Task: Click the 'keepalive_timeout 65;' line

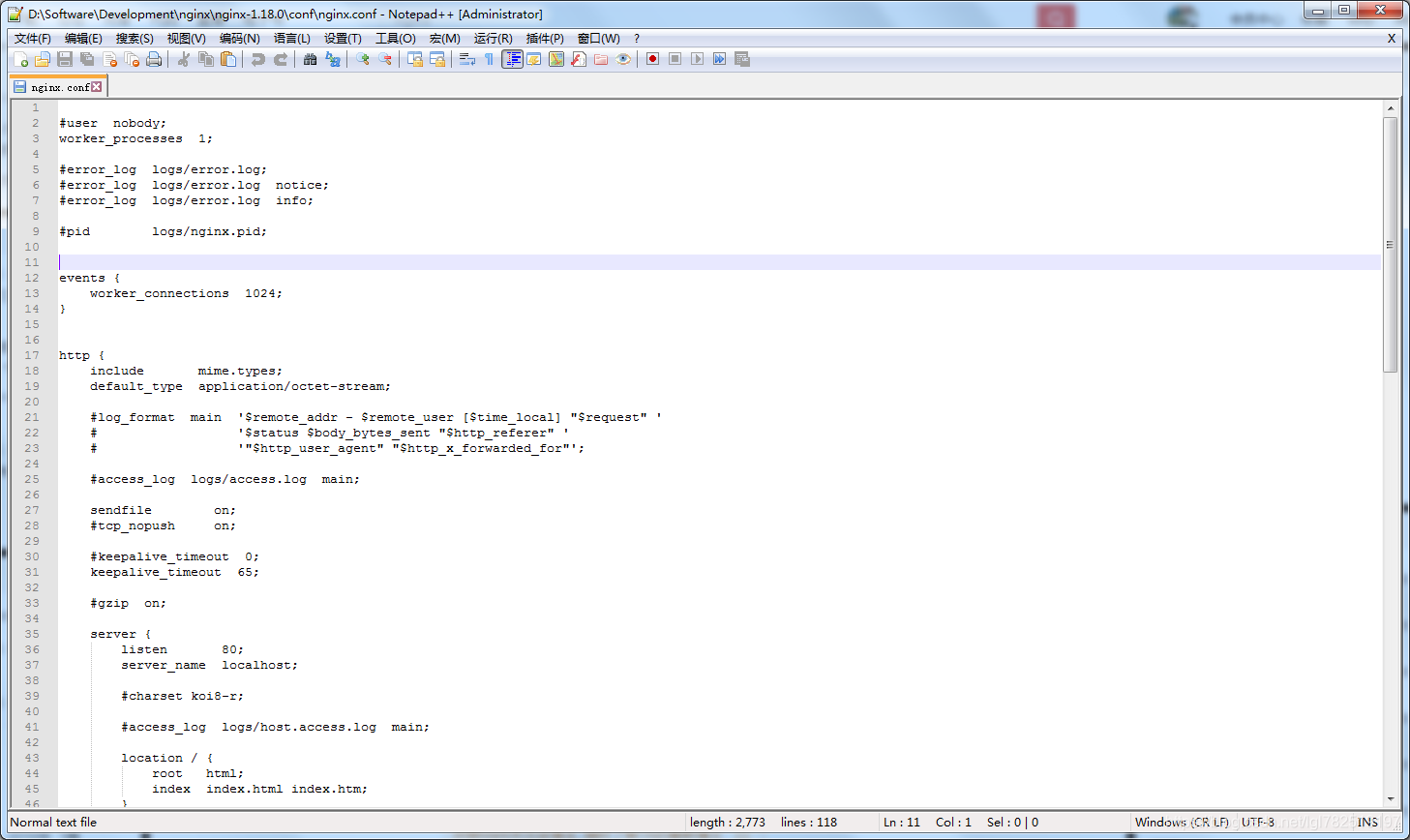Action: point(174,572)
